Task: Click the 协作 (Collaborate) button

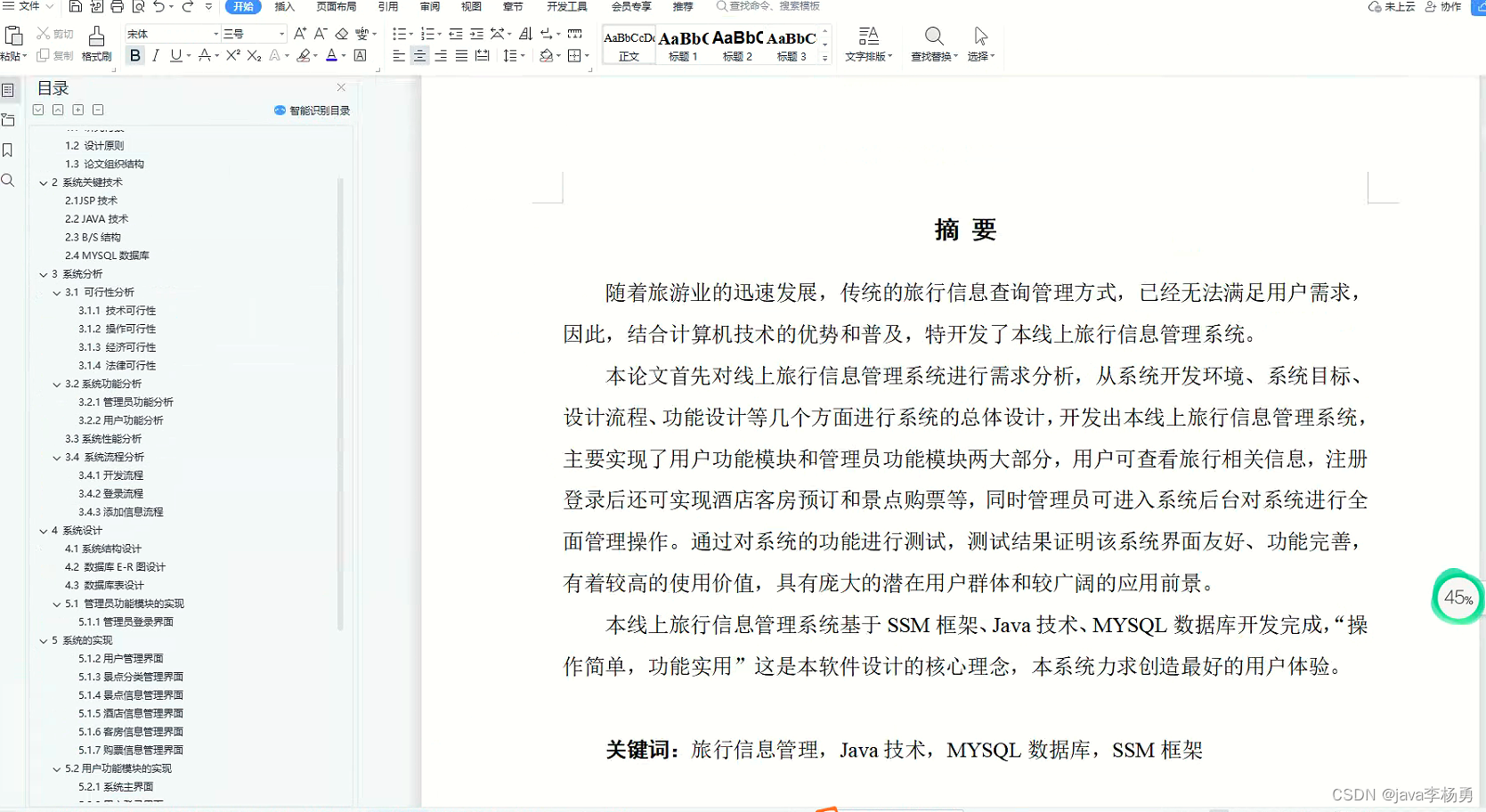Action: [1443, 6]
